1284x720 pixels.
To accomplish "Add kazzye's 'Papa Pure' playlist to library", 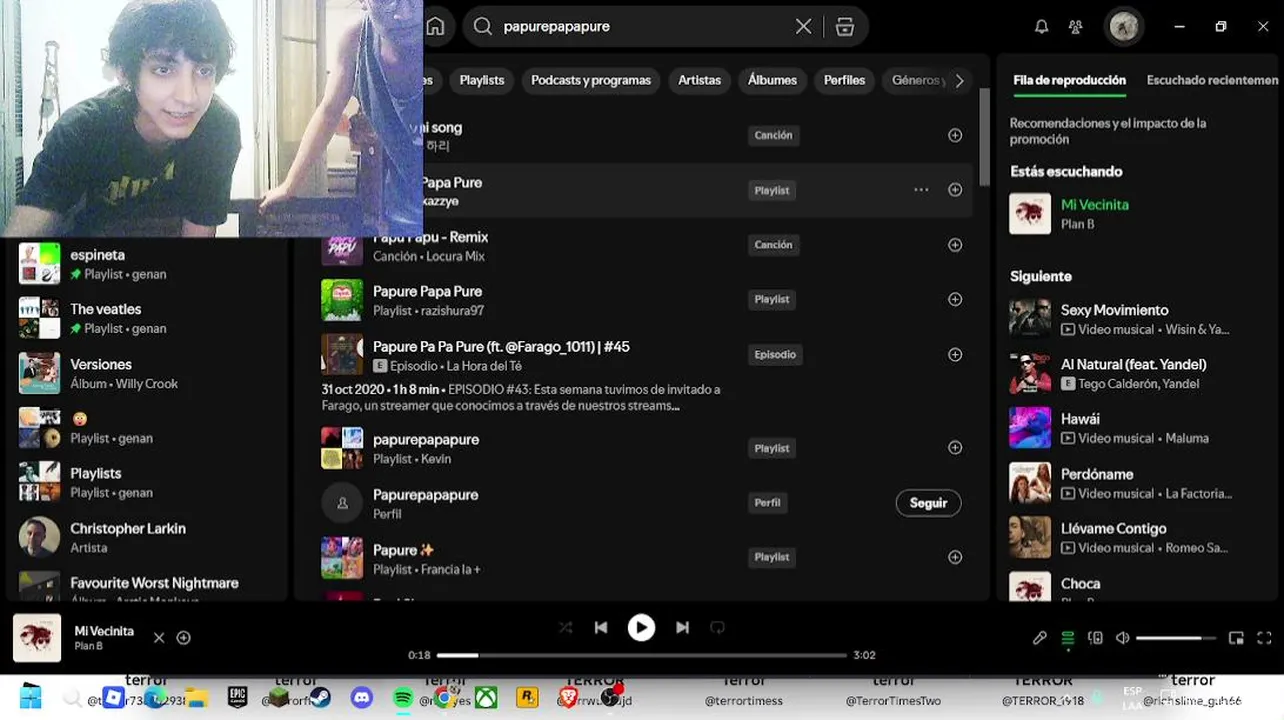I will (955, 190).
